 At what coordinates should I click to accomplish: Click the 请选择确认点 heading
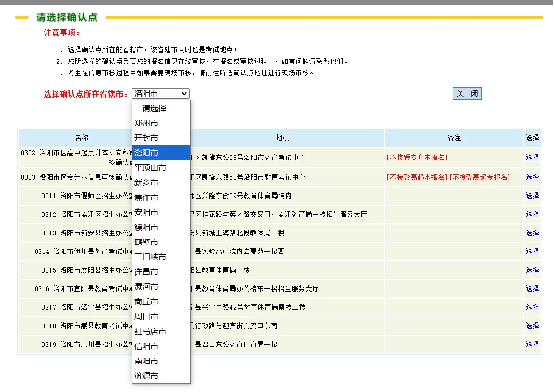click(67, 17)
